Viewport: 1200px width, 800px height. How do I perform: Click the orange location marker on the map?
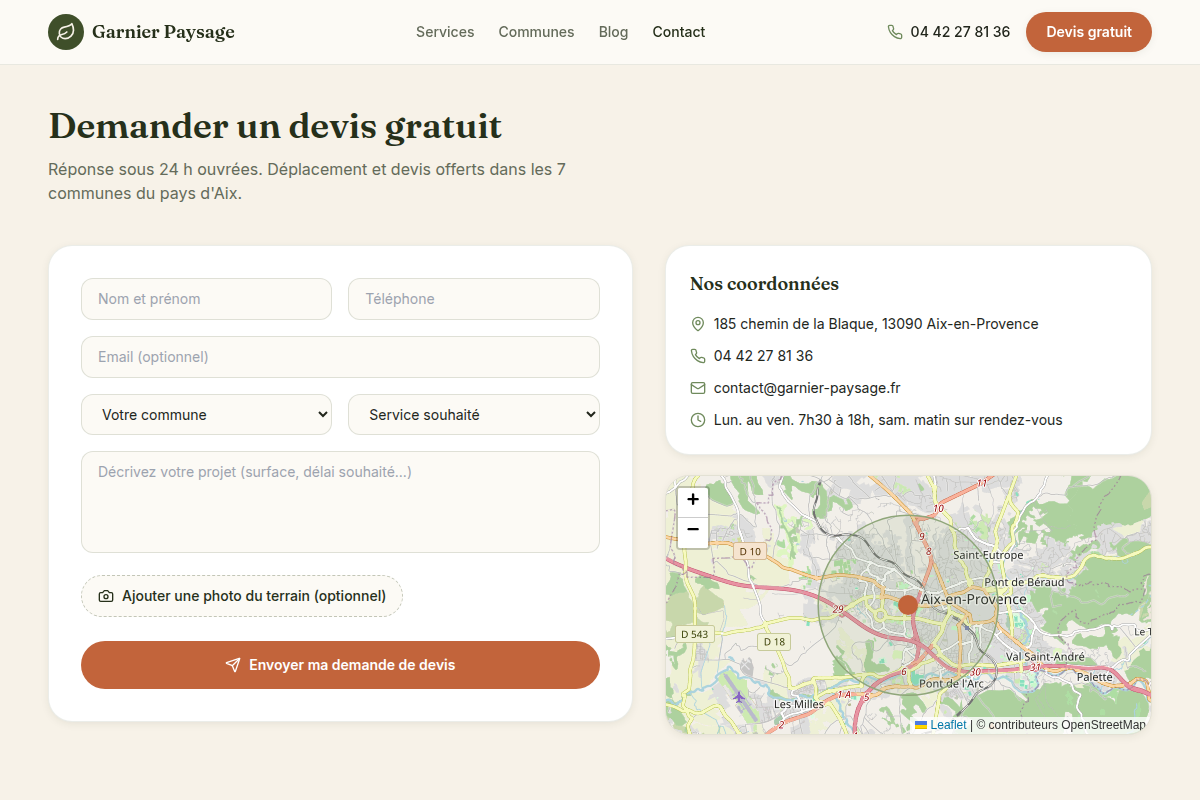[908, 604]
